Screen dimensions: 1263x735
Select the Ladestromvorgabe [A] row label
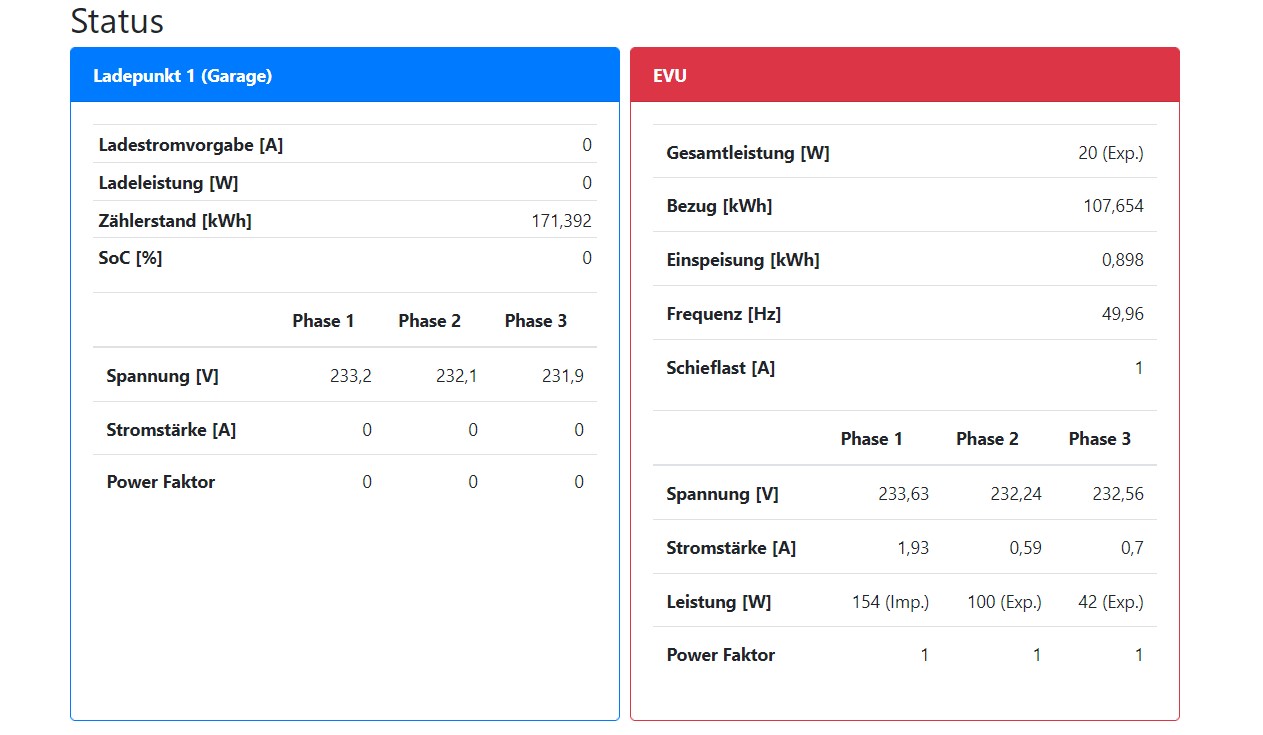tap(191, 145)
